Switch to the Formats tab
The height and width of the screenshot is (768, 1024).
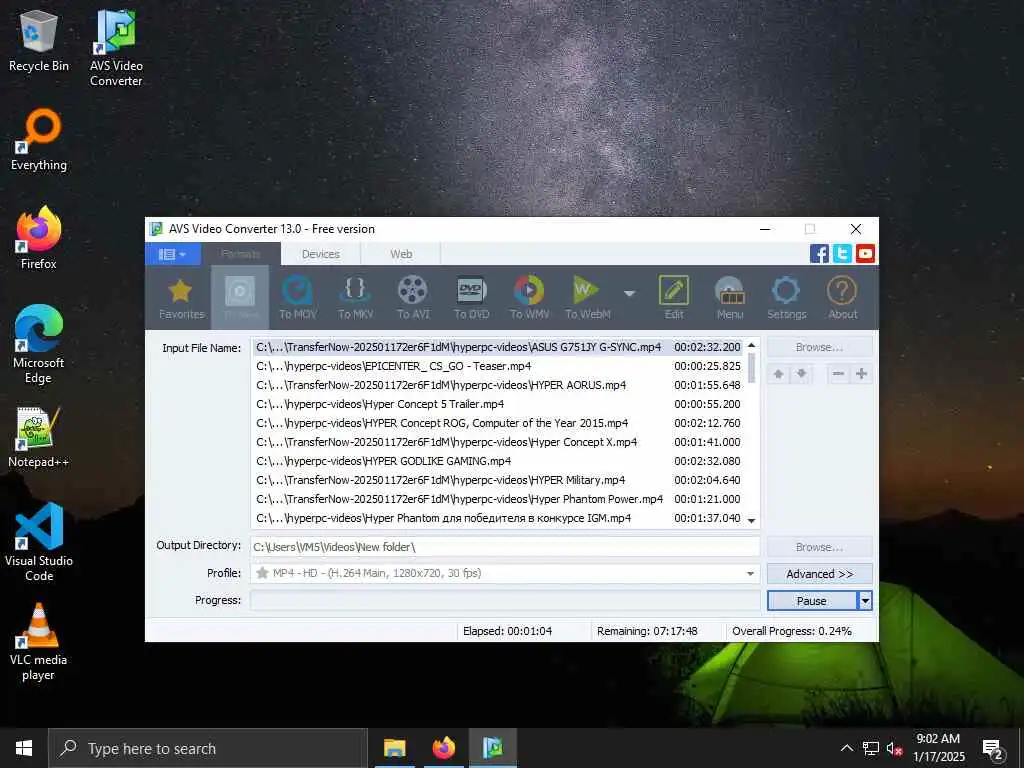pos(241,254)
